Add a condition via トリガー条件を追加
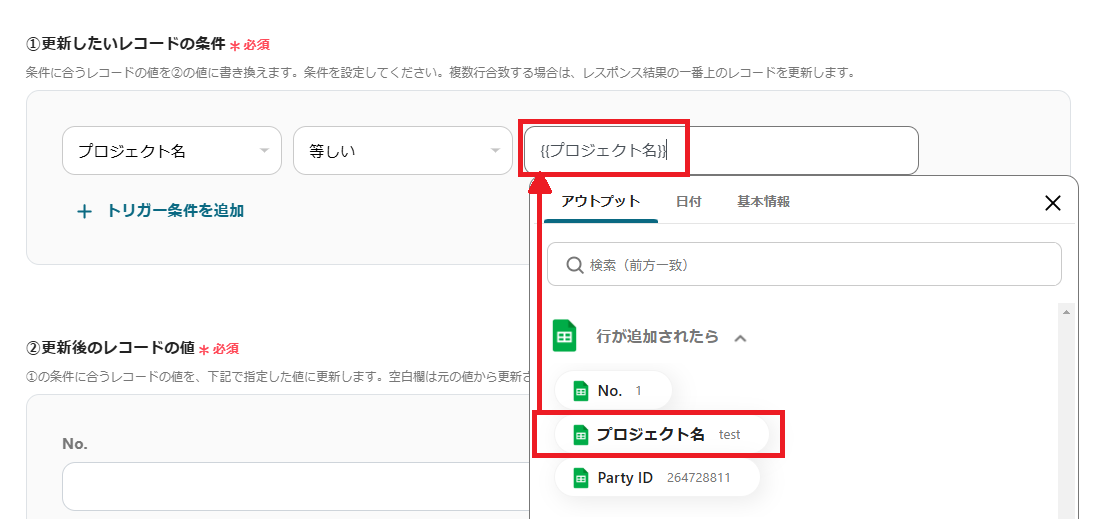The width and height of the screenshot is (1103, 519). [x=175, y=211]
